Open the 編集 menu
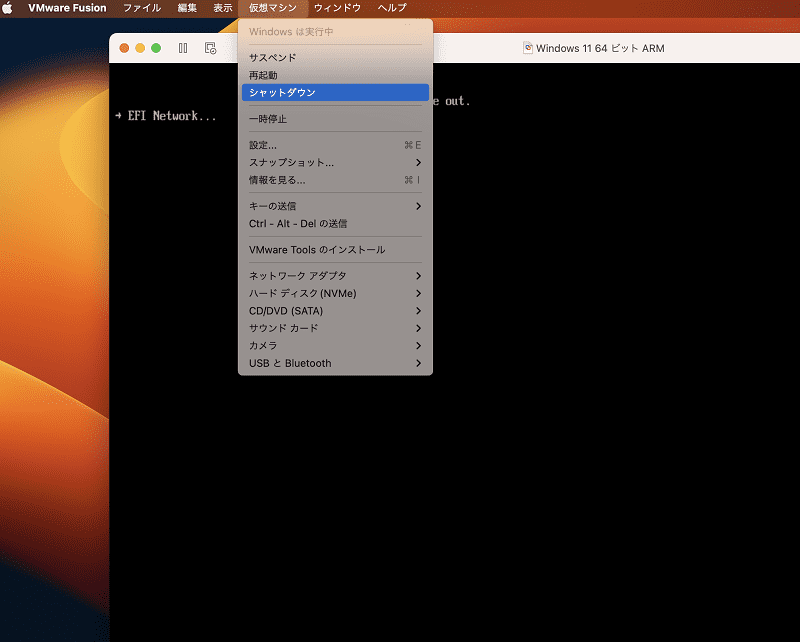This screenshot has height=642, width=800. [x=187, y=8]
